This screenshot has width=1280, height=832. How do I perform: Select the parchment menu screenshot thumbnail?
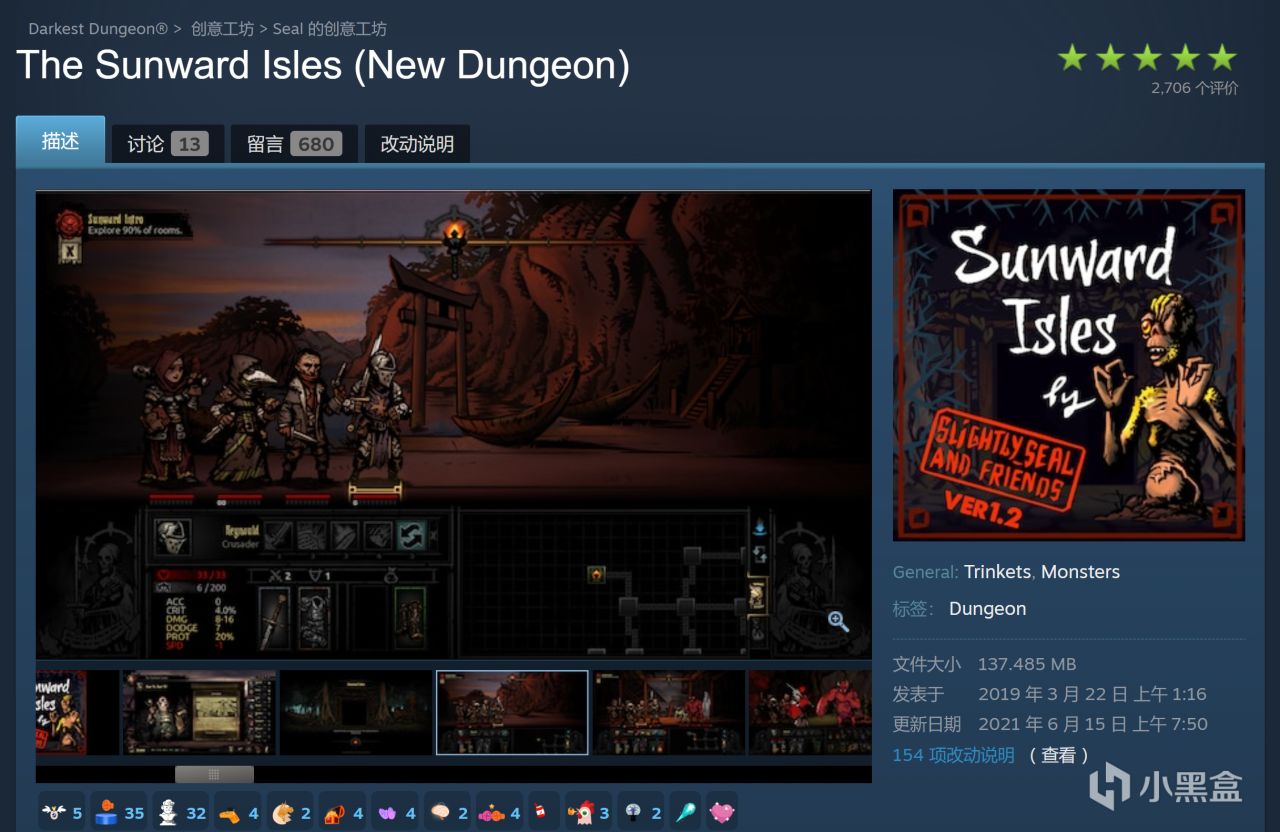click(199, 712)
